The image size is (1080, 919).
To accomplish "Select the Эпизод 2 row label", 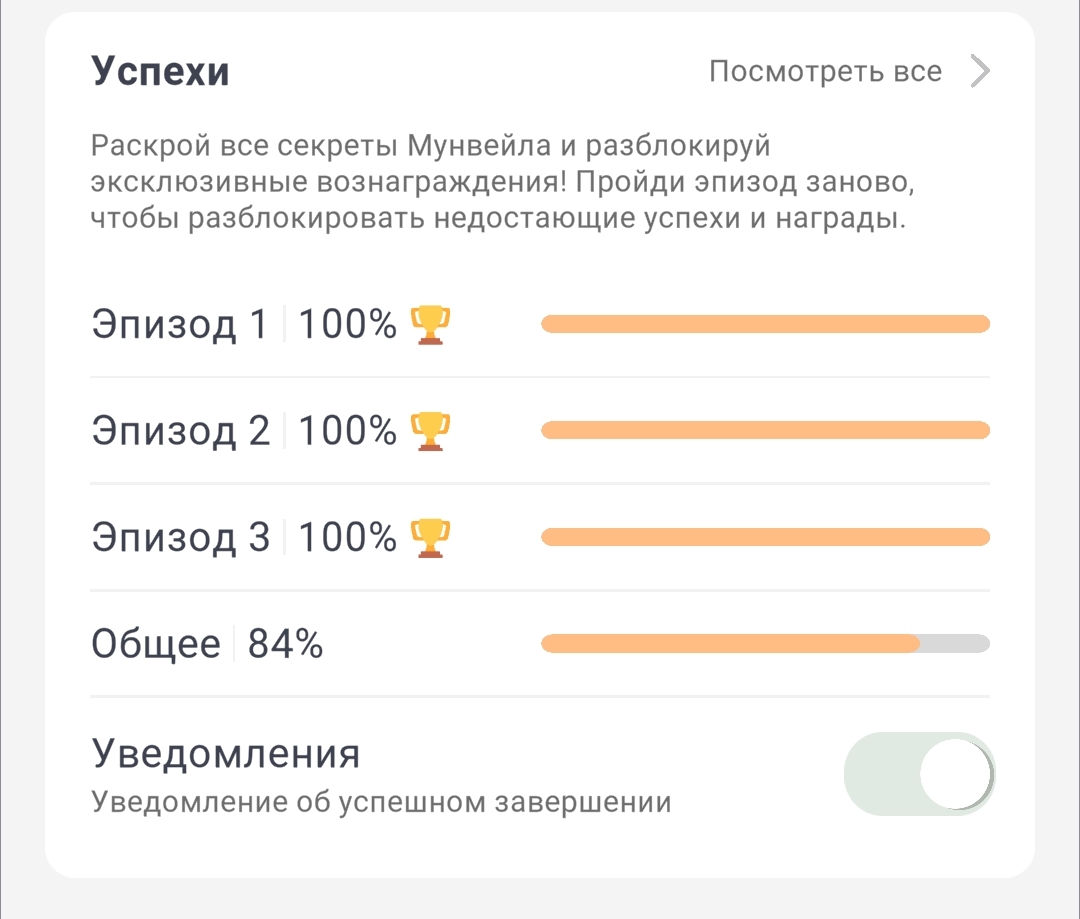I will click(180, 431).
